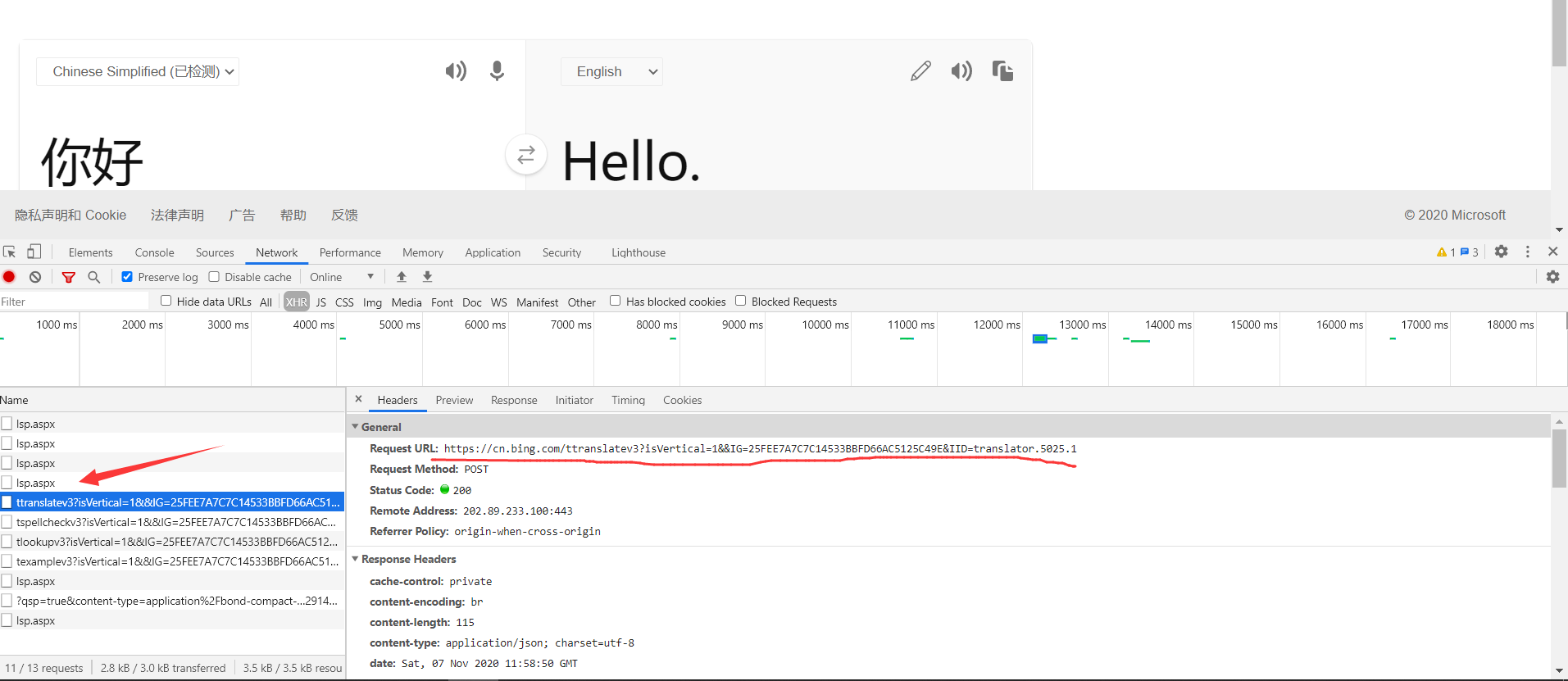Enable Hide data URLs checkbox
This screenshot has height=681, width=1568.
(x=166, y=301)
